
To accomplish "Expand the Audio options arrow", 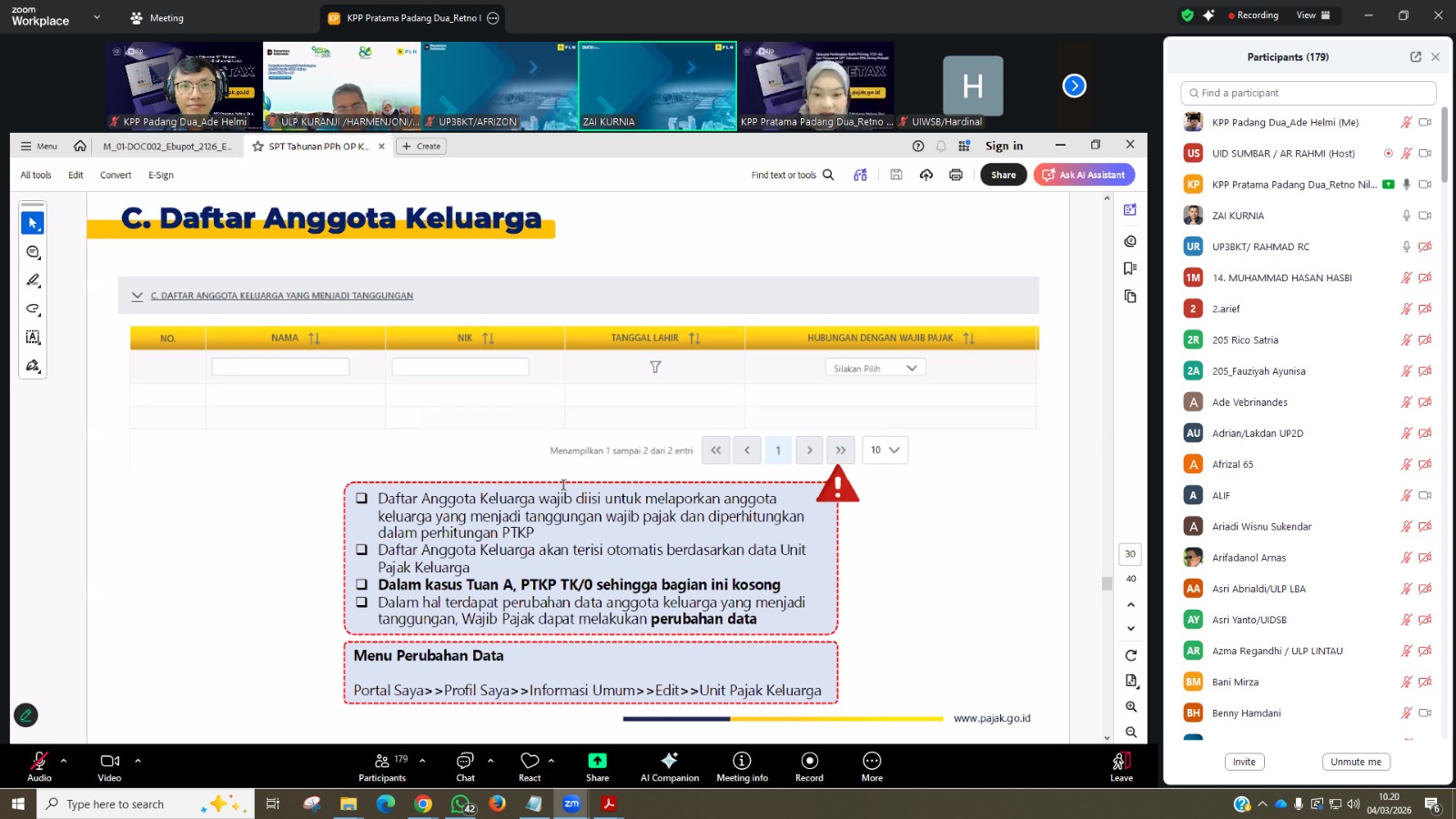I will (x=64, y=760).
